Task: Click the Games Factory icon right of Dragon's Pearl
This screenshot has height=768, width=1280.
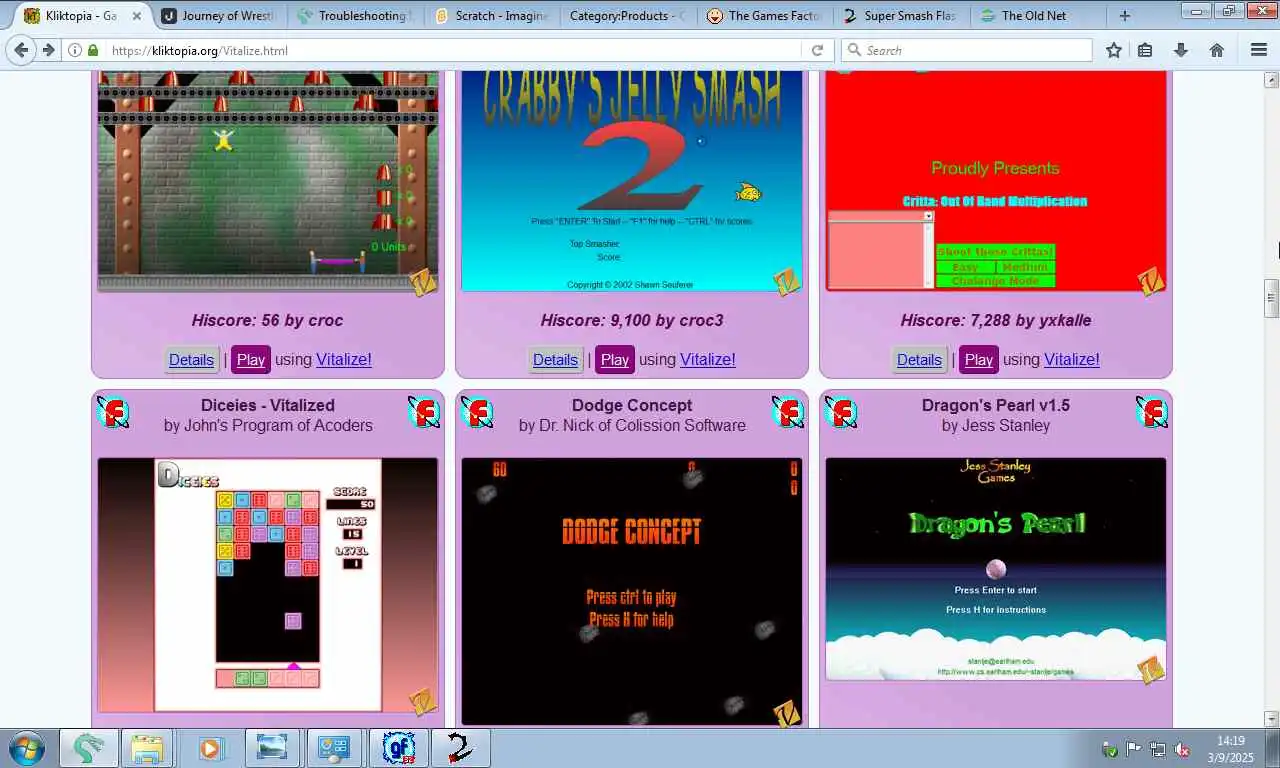Action: (1152, 412)
